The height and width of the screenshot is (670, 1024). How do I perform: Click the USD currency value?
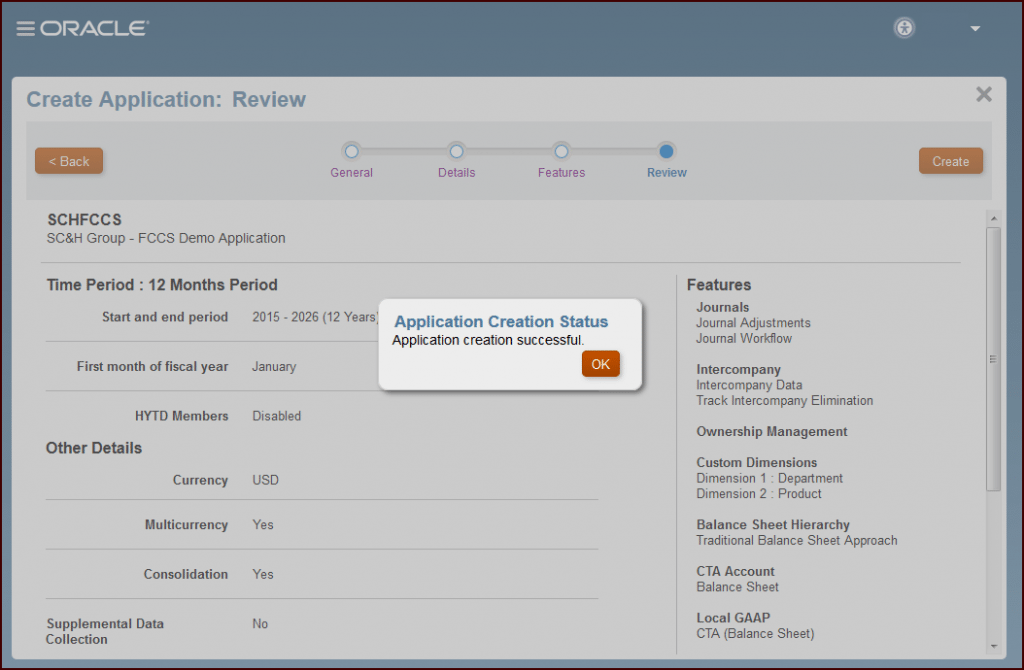pyautogui.click(x=265, y=480)
